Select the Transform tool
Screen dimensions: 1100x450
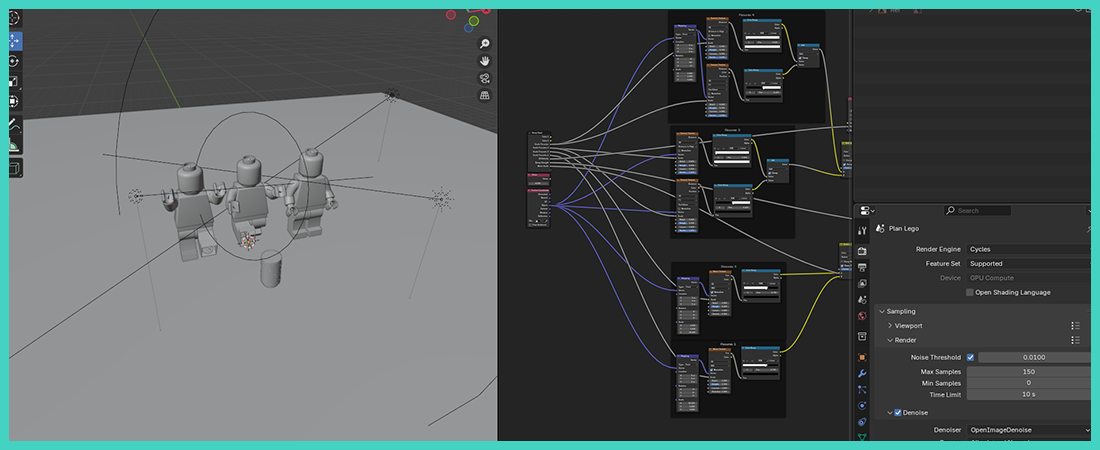pyautogui.click(x=15, y=102)
